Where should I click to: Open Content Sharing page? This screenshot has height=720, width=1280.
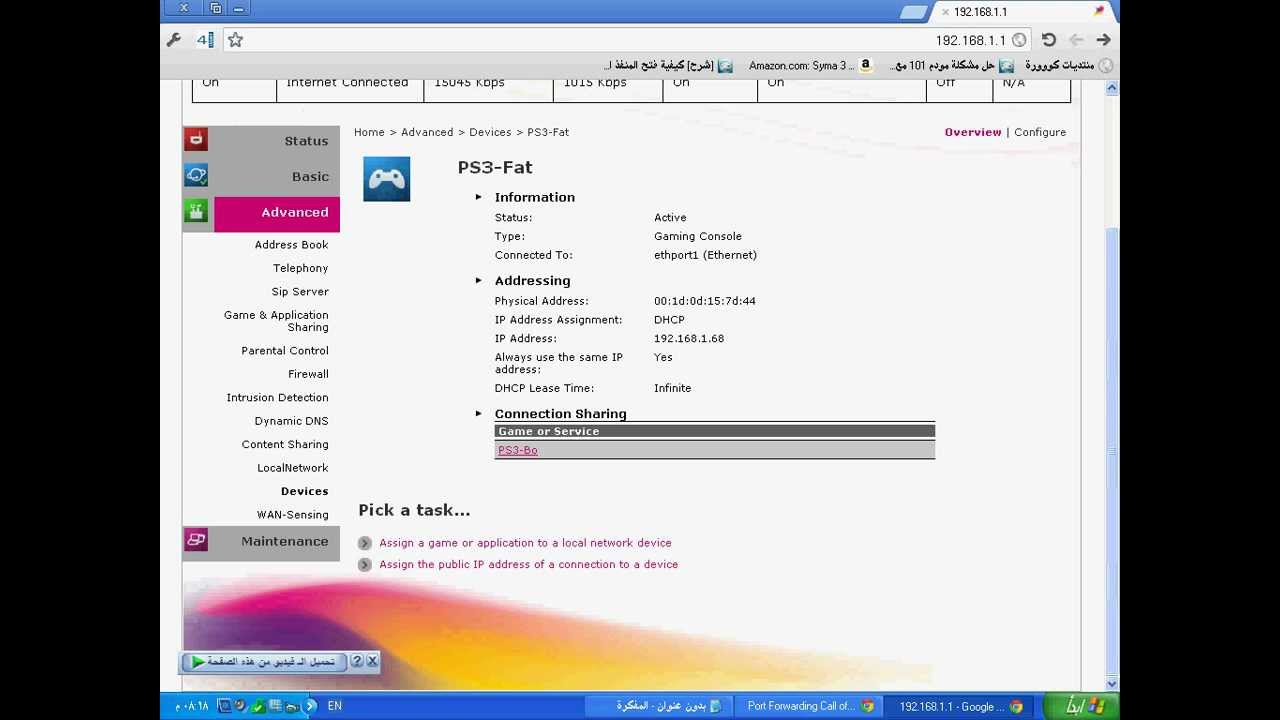click(x=285, y=445)
